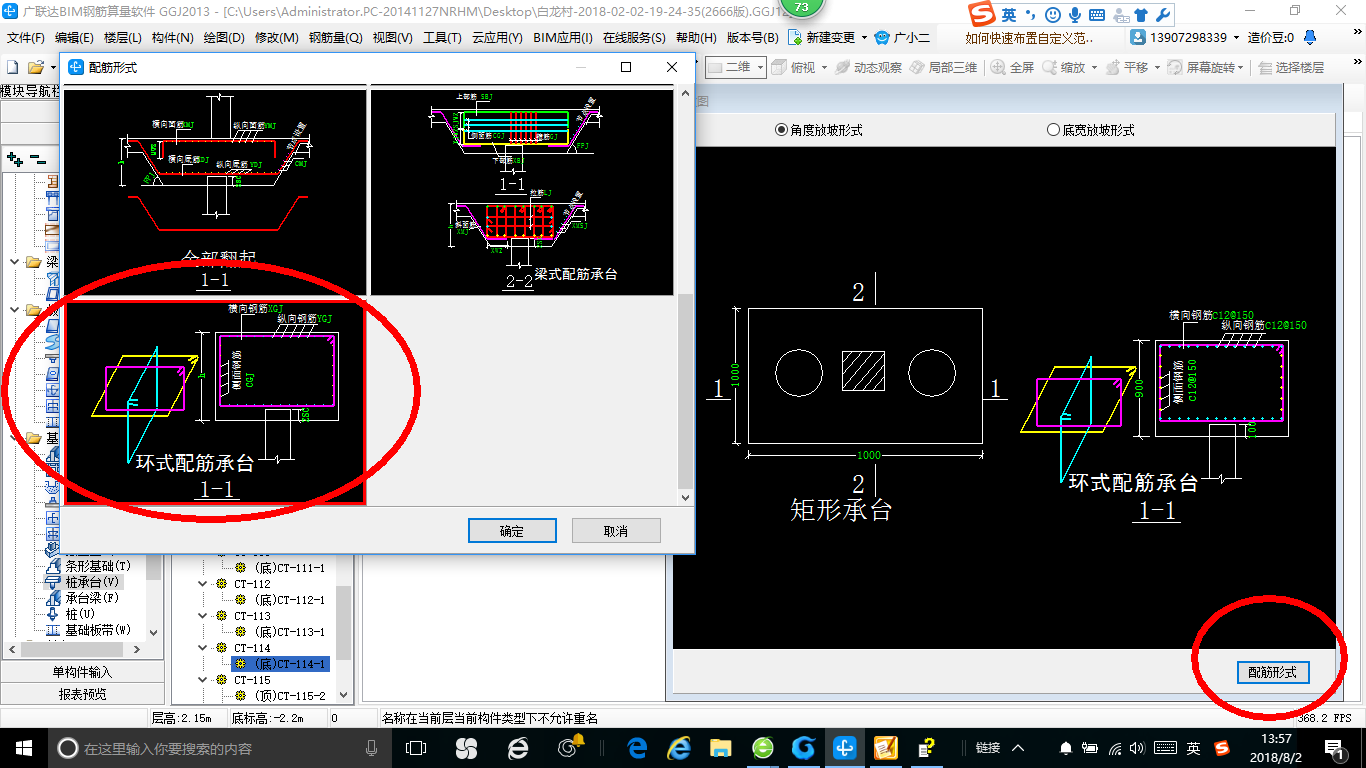Select 承台梁(F) in navigator tree
This screenshot has height=768, width=1366.
[93, 598]
